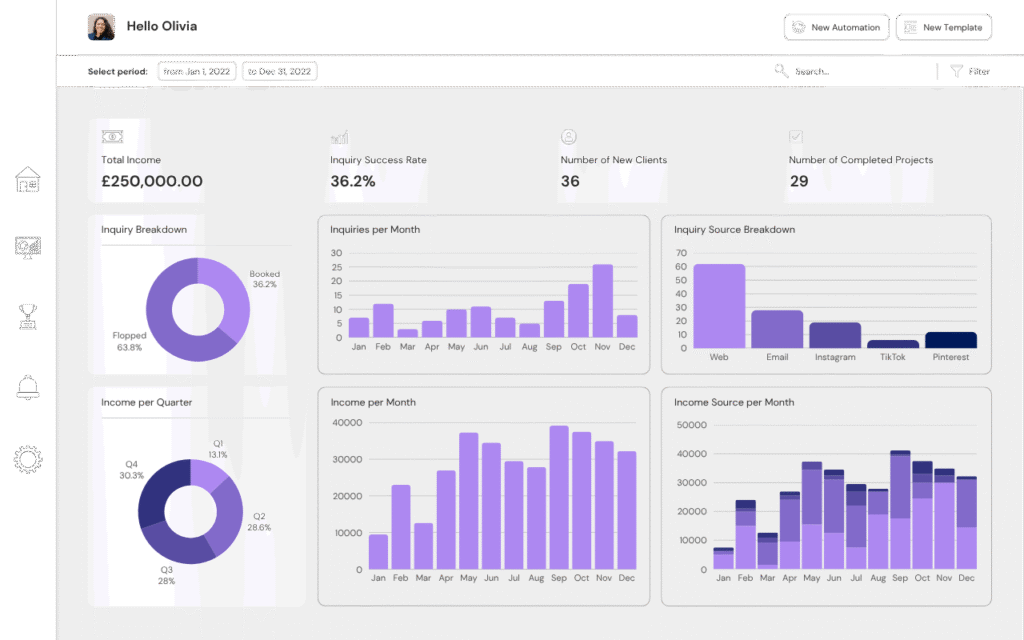The height and width of the screenshot is (640, 1024).
Task: Click Olivia's profile avatar
Action: pyautogui.click(x=101, y=27)
